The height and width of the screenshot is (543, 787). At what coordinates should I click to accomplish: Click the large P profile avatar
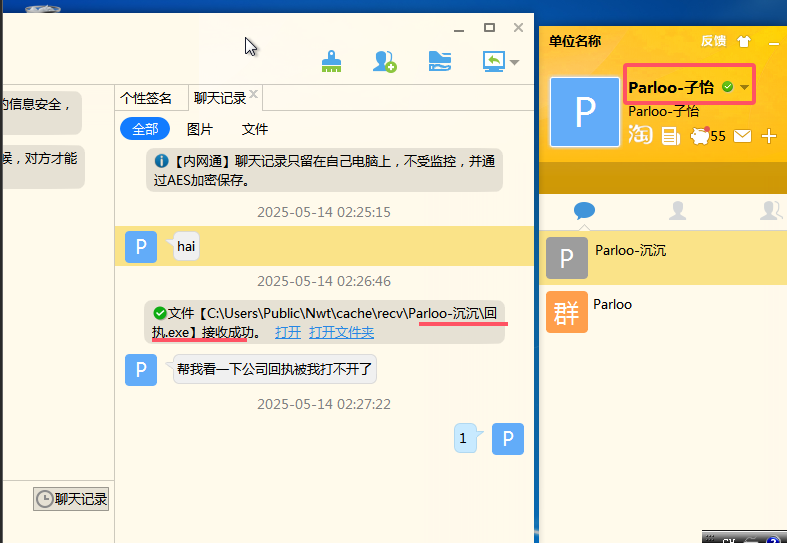click(x=585, y=112)
